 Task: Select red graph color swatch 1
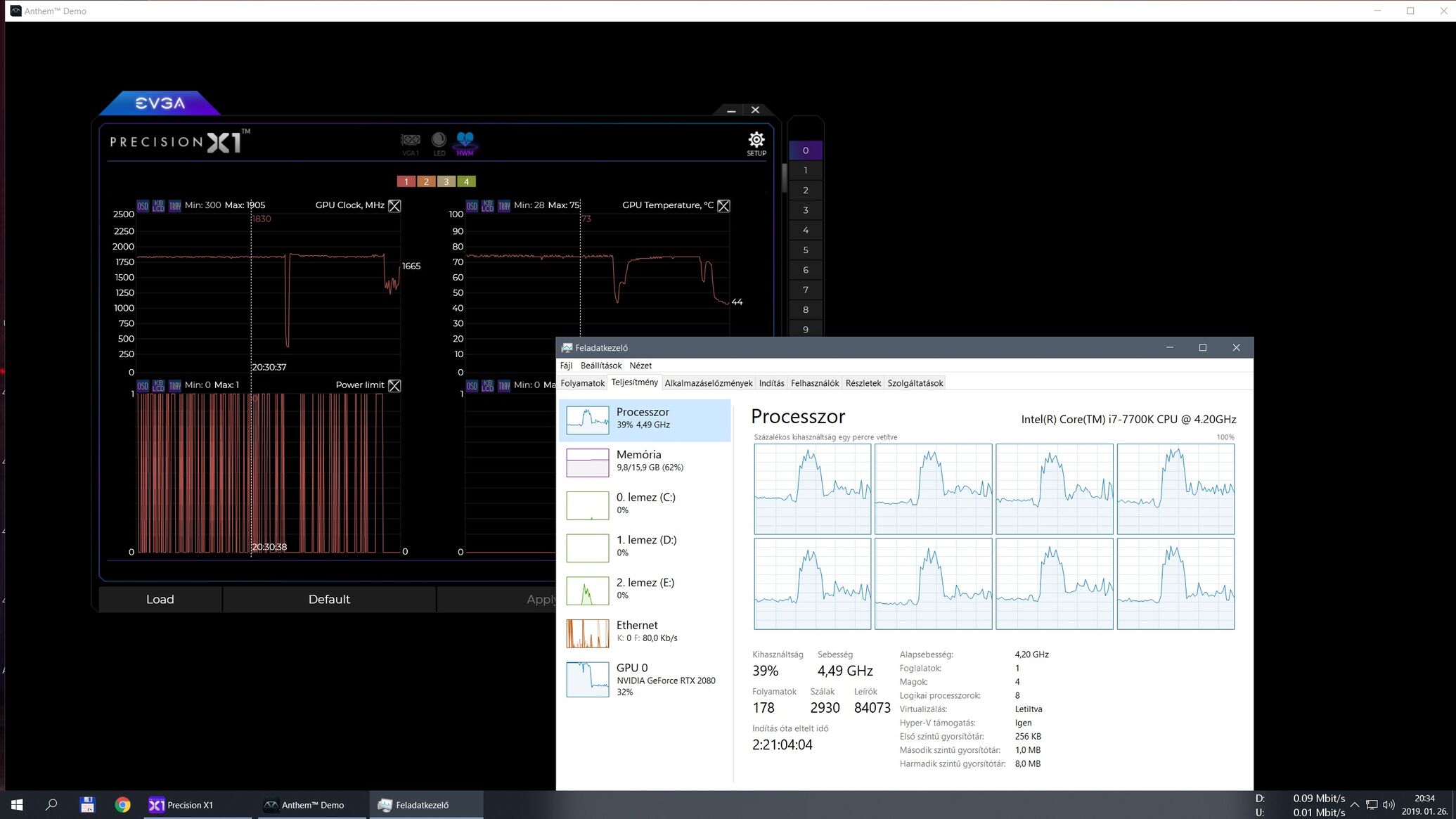pyautogui.click(x=406, y=181)
